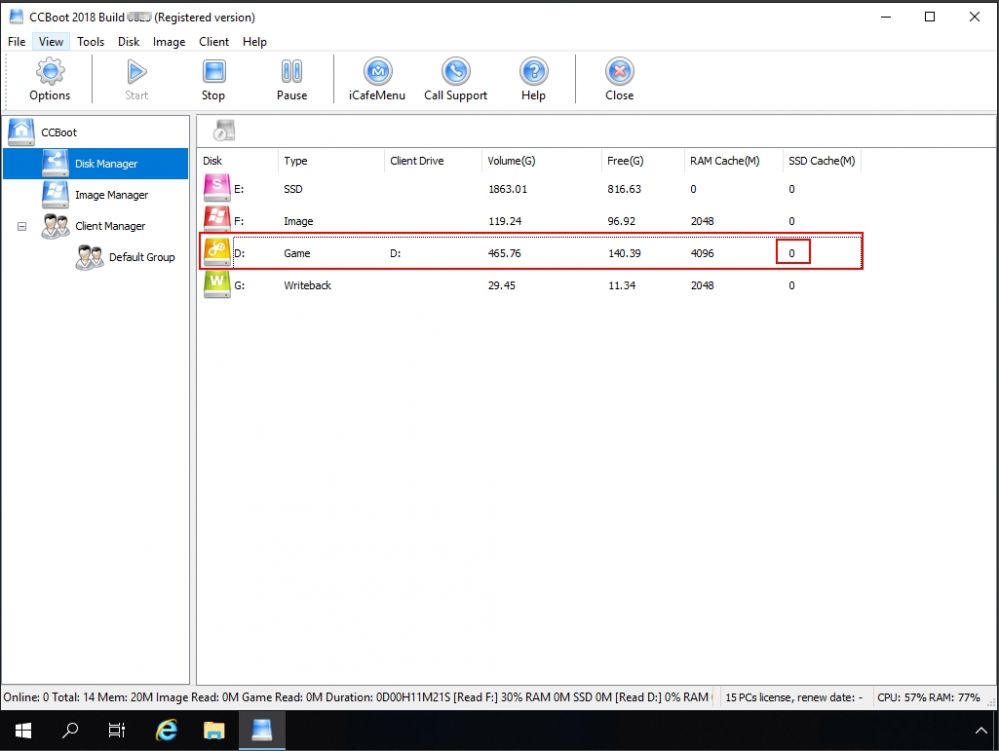Open the Options gear icon
This screenshot has height=751, width=999.
(x=50, y=71)
